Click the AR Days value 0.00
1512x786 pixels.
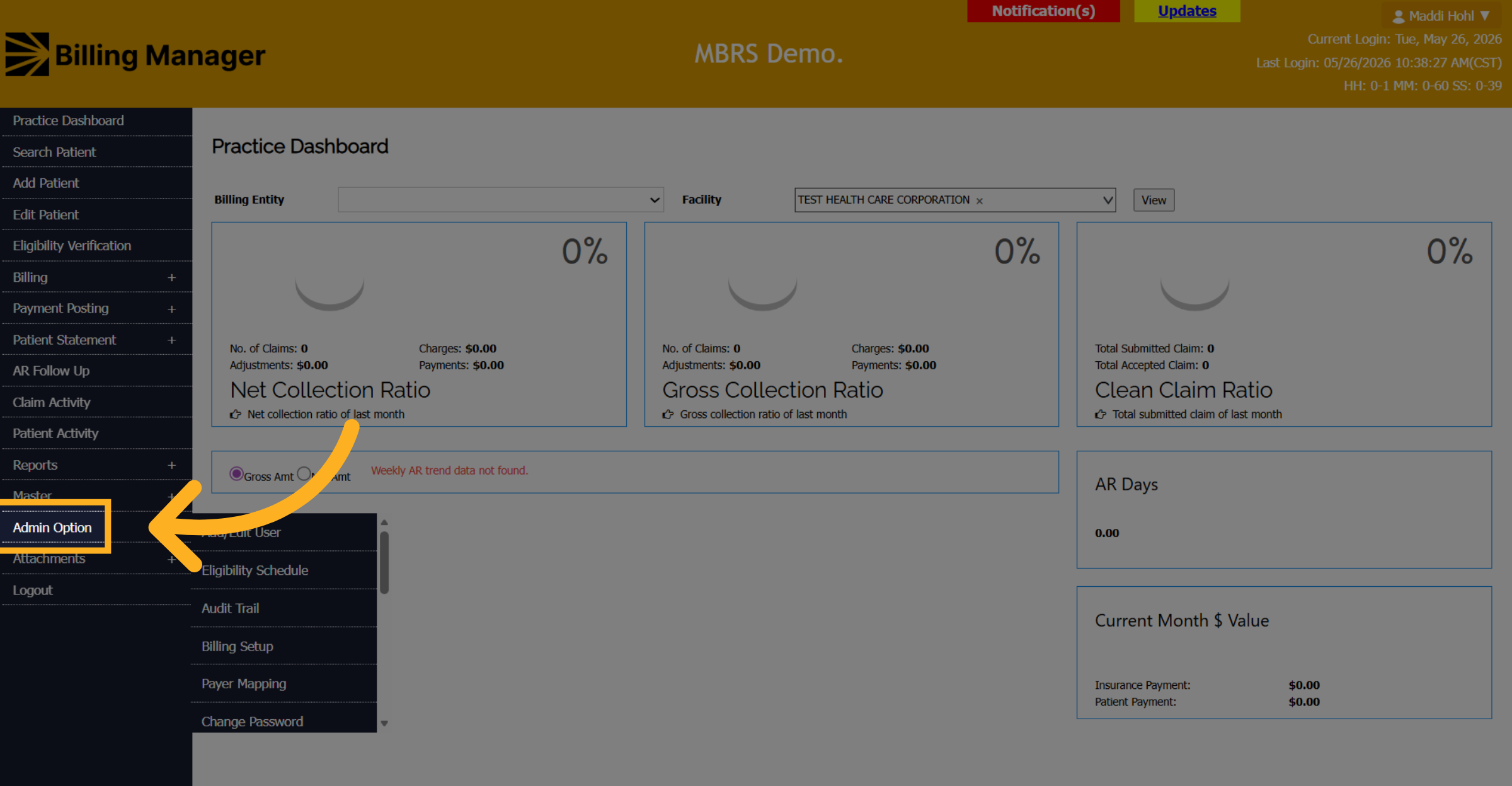(x=1107, y=533)
